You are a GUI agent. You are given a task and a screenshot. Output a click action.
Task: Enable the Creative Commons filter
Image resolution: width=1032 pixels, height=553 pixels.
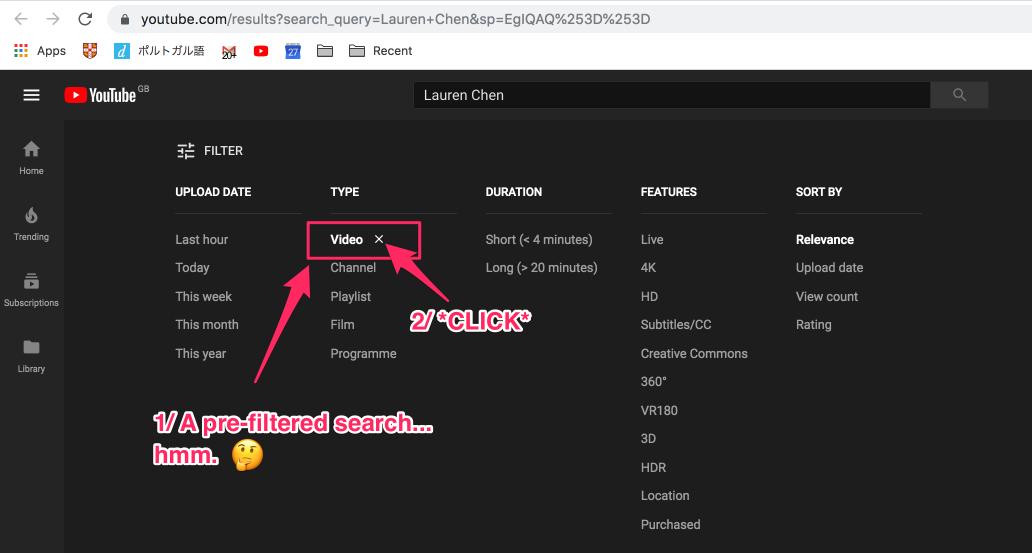coord(694,354)
